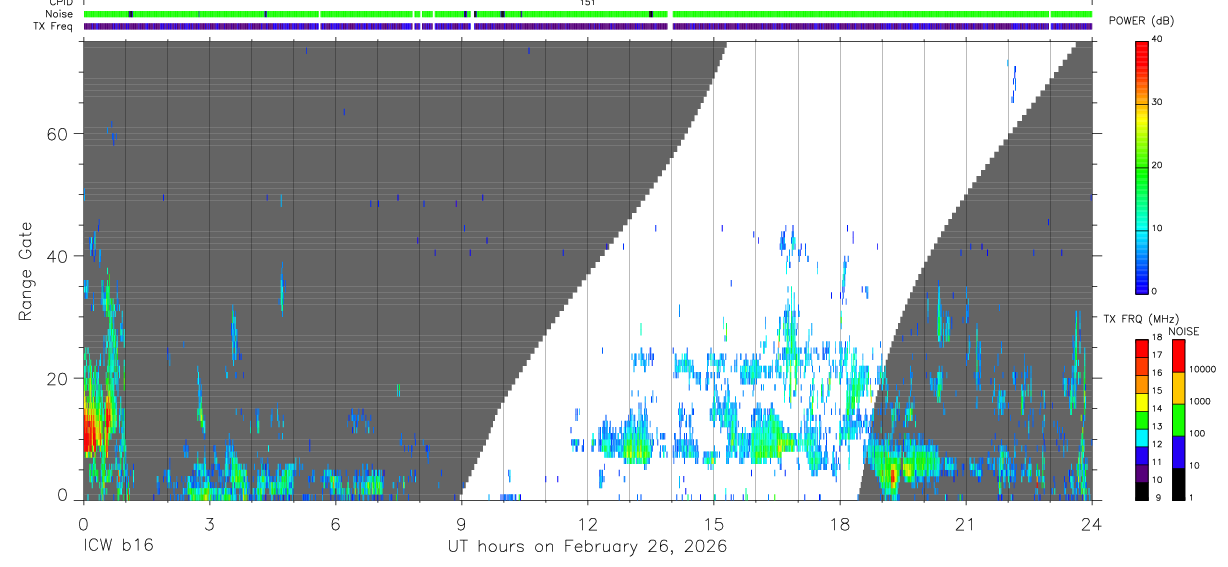The image size is (1228, 567).
Task: Click the cyan segment of TX FRQ scale
Action: [x=1142, y=438]
